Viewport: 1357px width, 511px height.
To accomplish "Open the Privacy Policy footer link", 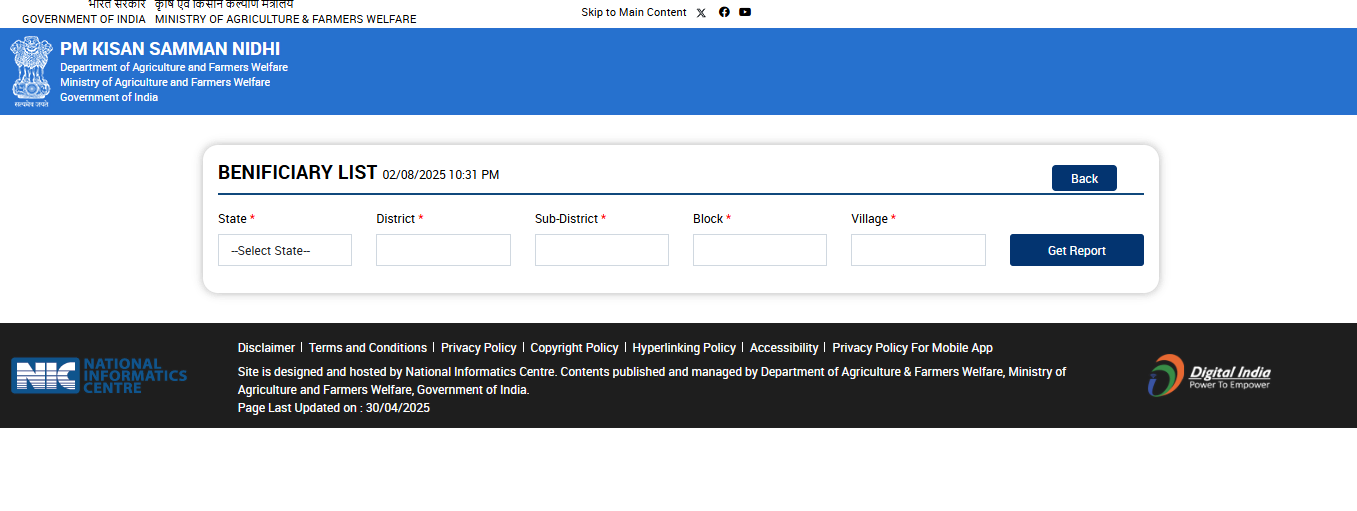I will [479, 348].
